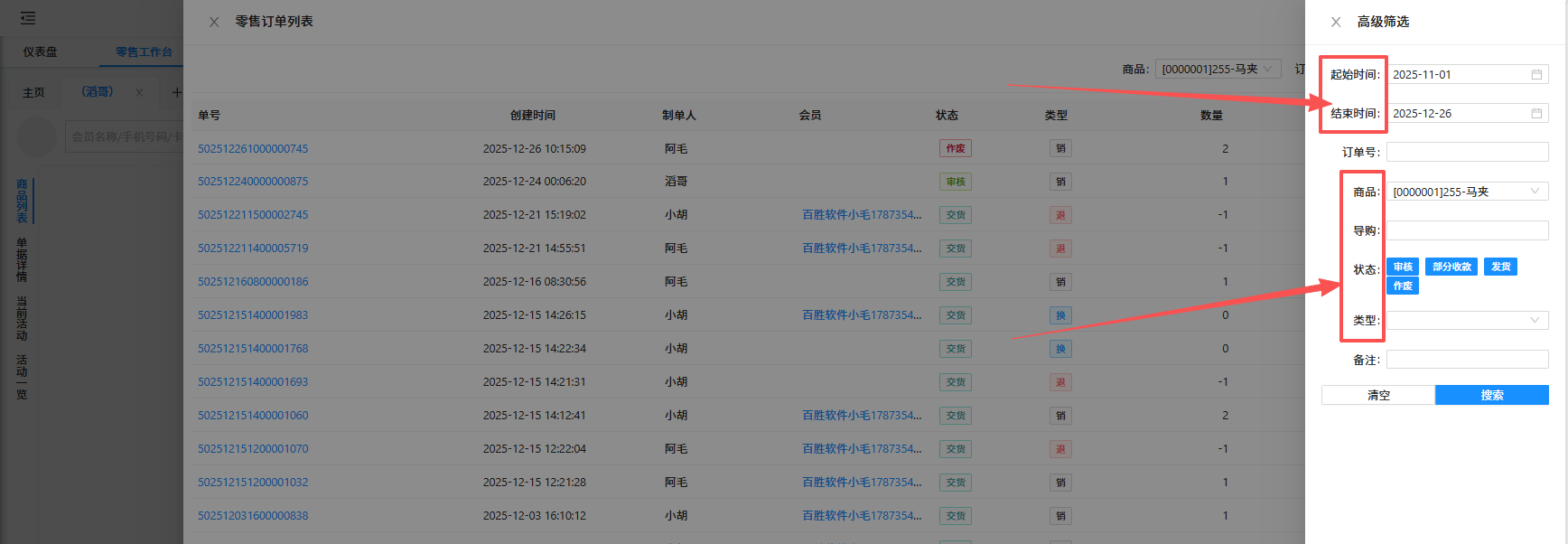1568x544 pixels.
Task: Collapse the sidebar menu icon
Action: [x=28, y=18]
